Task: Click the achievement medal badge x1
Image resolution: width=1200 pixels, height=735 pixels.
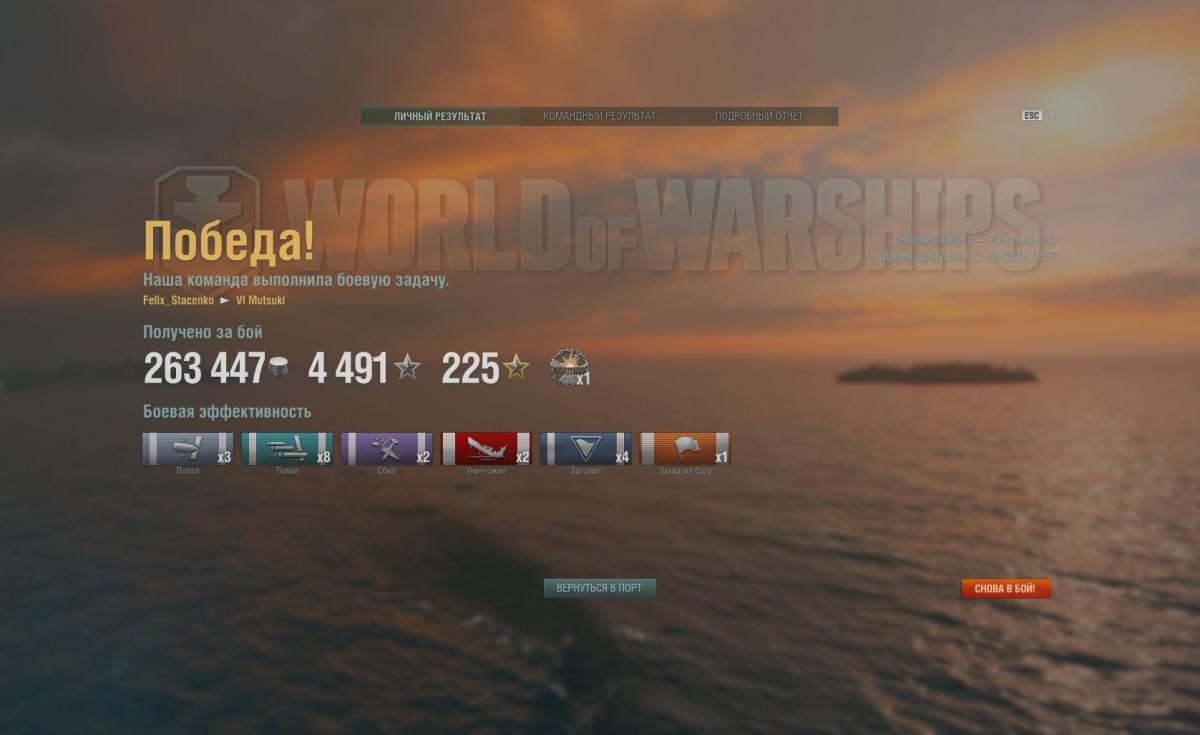Action: tap(570, 368)
